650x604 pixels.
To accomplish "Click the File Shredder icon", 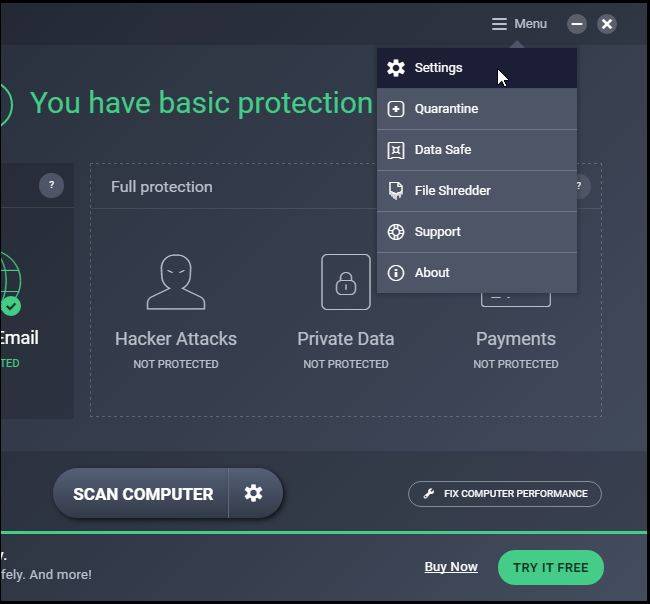I will point(396,191).
